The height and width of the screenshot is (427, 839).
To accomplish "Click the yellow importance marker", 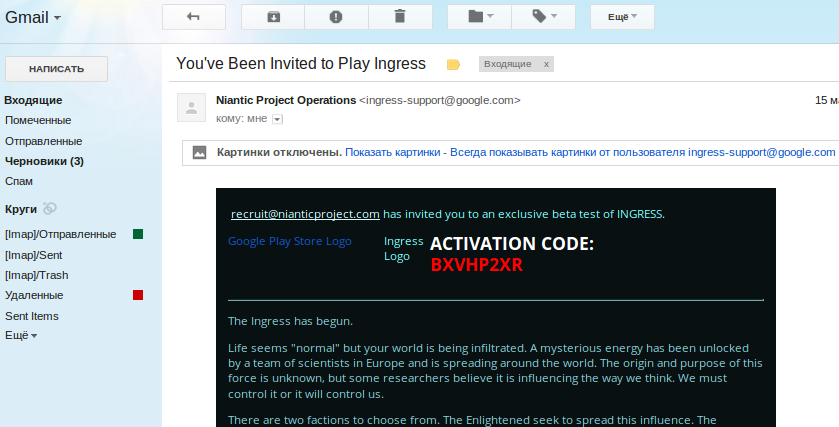I will (453, 65).
